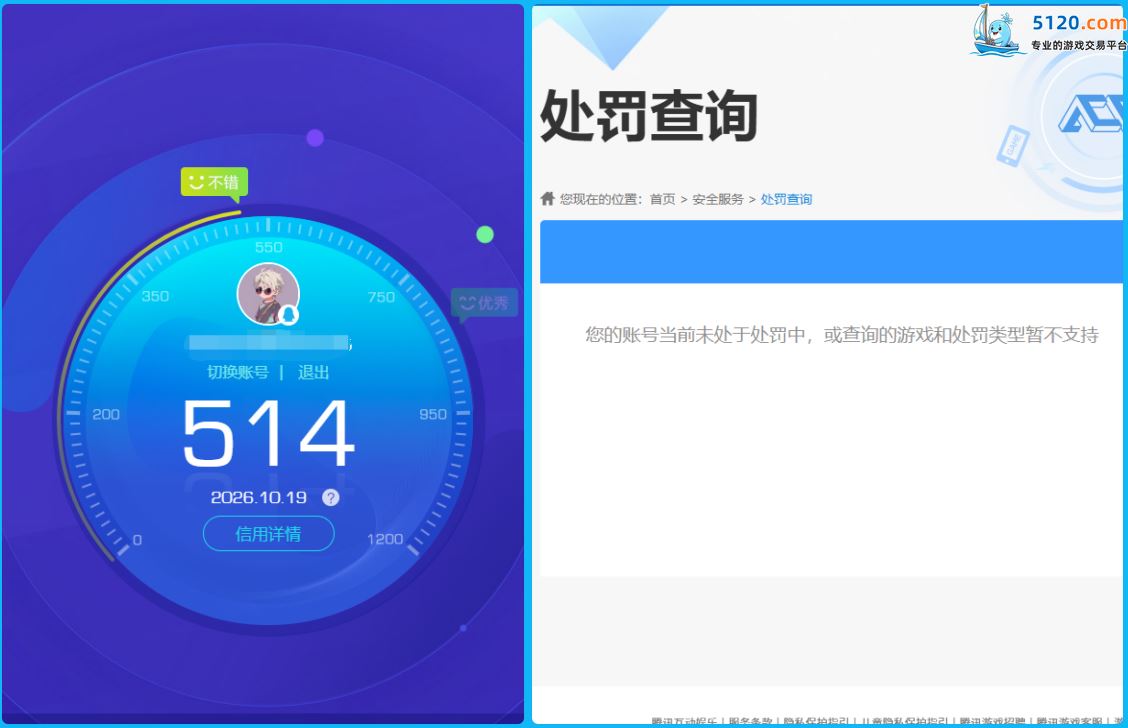Open 安全服务 breadcrumb link
This screenshot has width=1128, height=728.
(x=718, y=199)
